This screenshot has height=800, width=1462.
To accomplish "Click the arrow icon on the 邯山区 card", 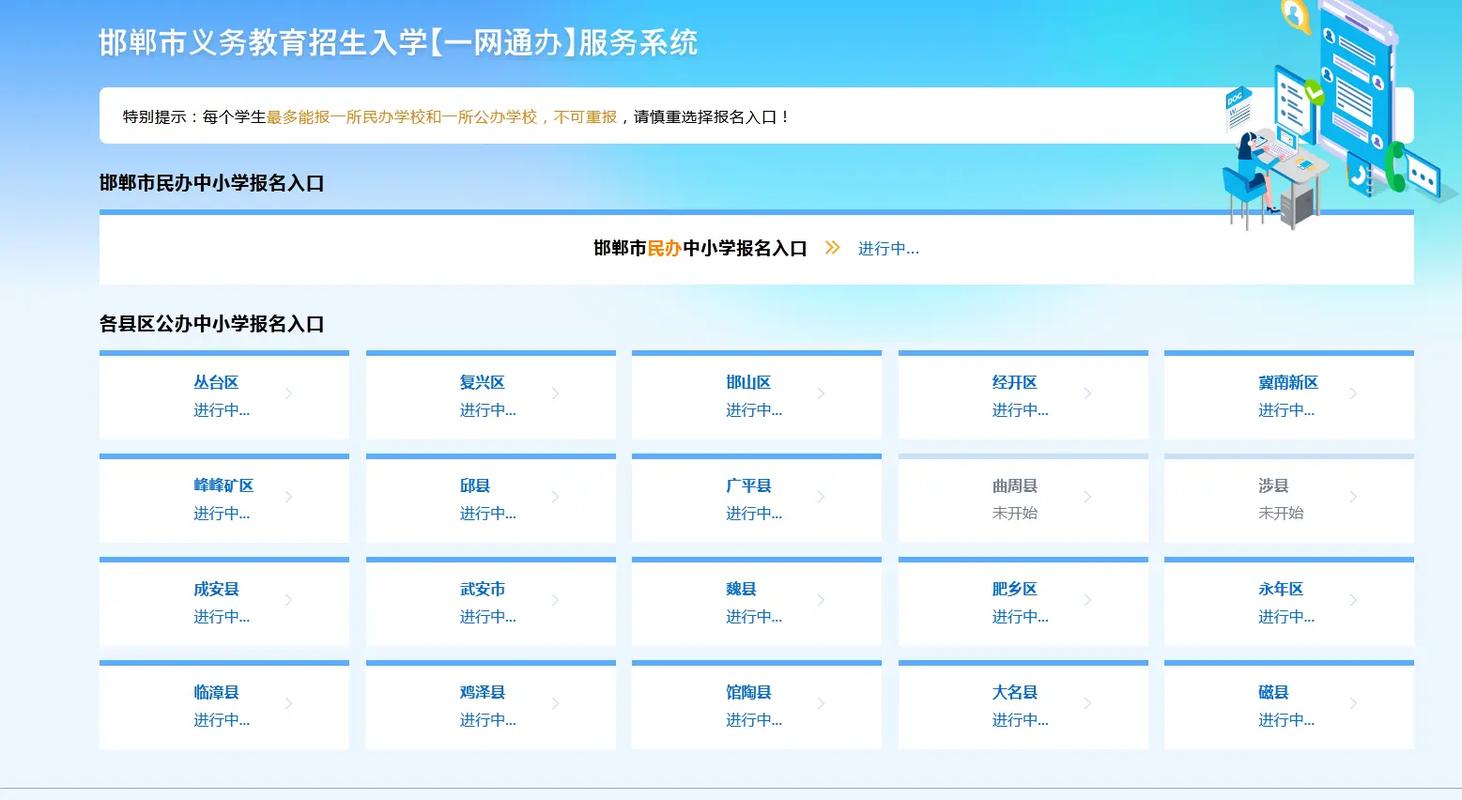I will [x=821, y=394].
